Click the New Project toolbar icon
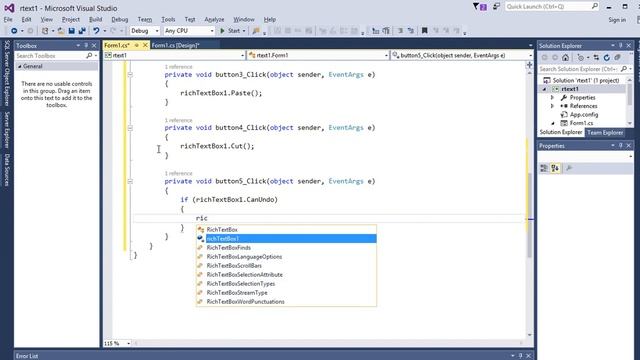The image size is (640, 360). click(45, 31)
